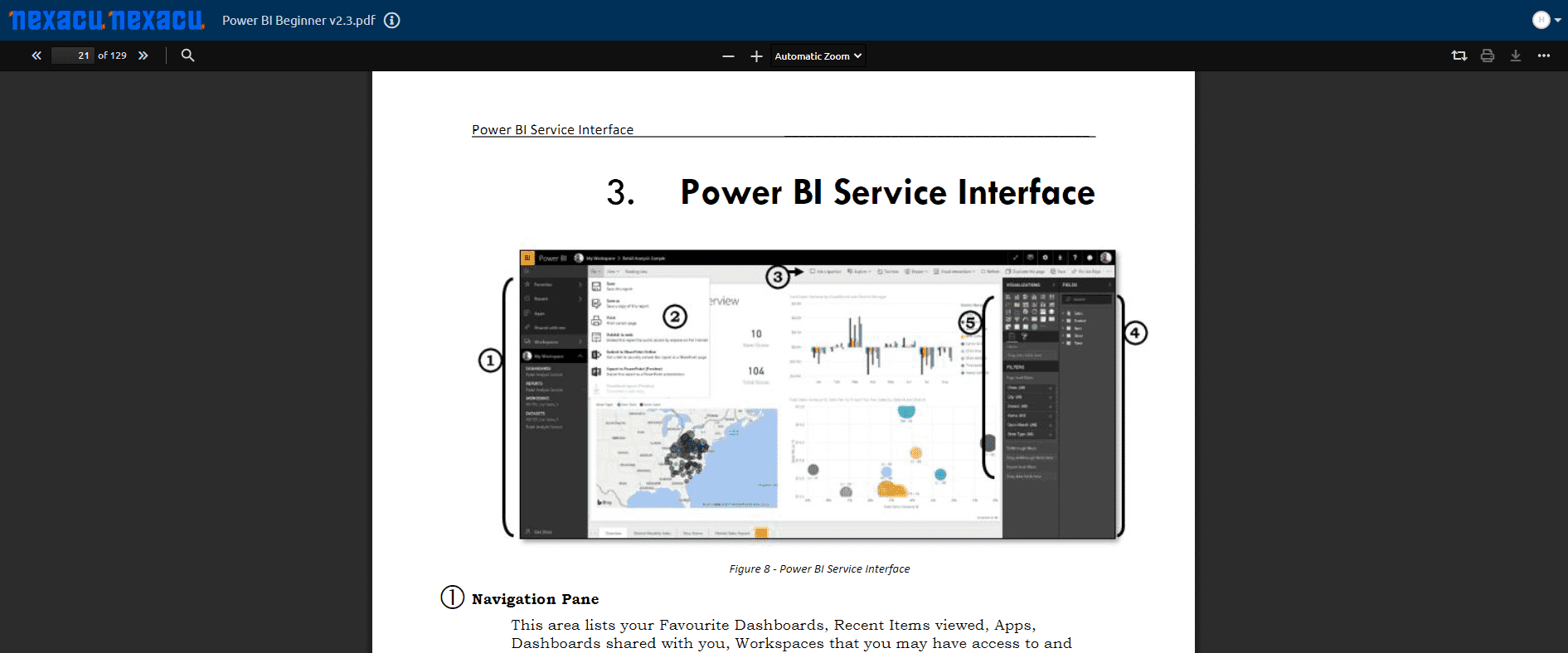Open the search in document tool
Image resolution: width=1568 pixels, height=653 pixels.
tap(188, 56)
